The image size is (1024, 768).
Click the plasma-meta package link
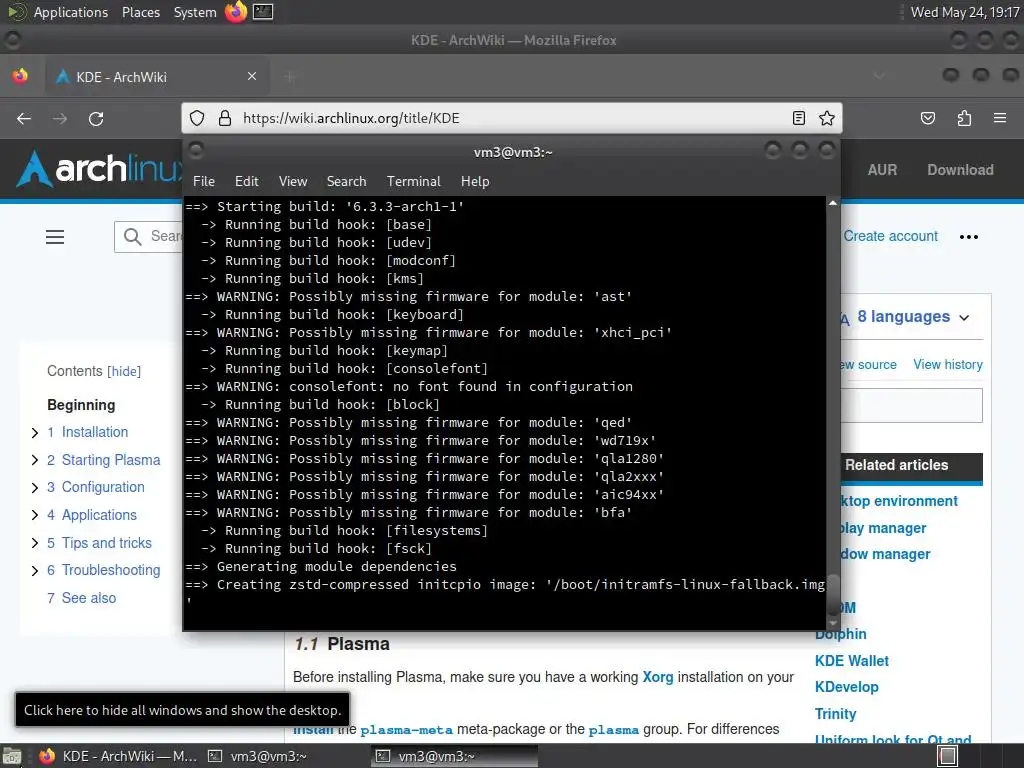pyautogui.click(x=406, y=729)
